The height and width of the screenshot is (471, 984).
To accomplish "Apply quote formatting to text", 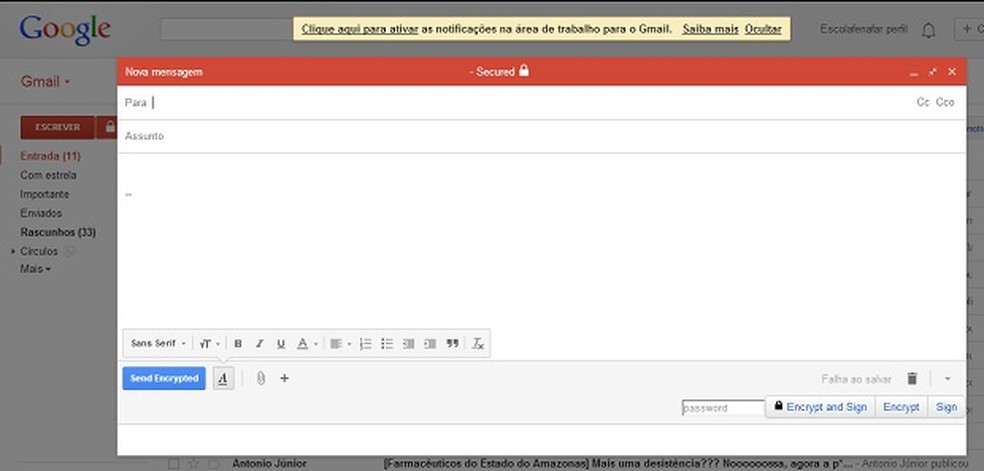I will [x=452, y=344].
